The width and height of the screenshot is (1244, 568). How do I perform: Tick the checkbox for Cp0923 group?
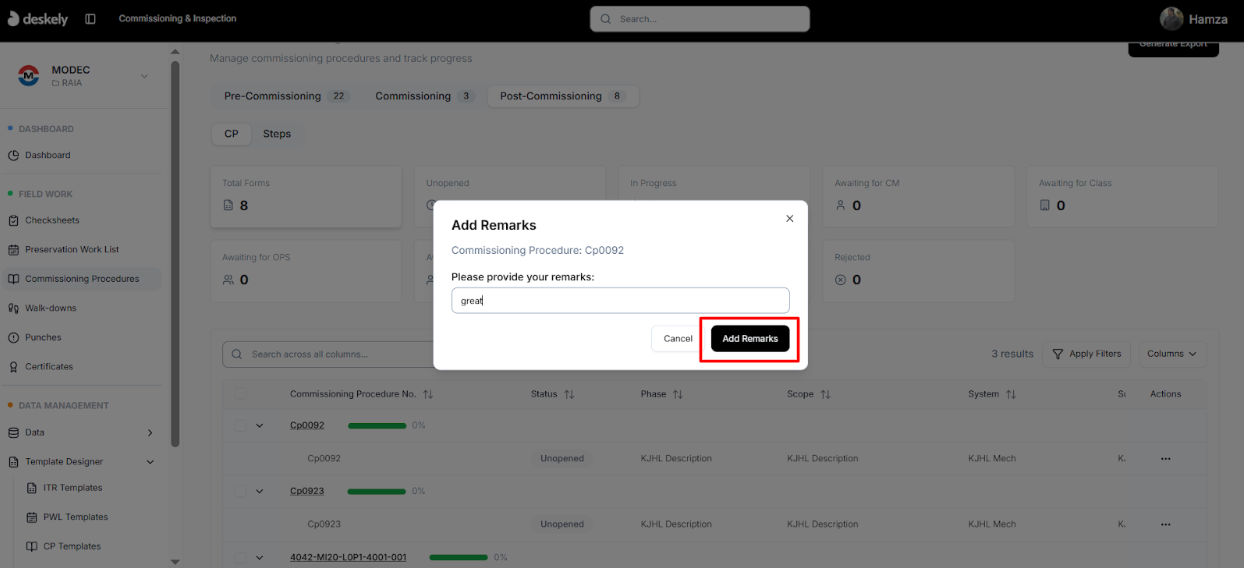(240, 491)
